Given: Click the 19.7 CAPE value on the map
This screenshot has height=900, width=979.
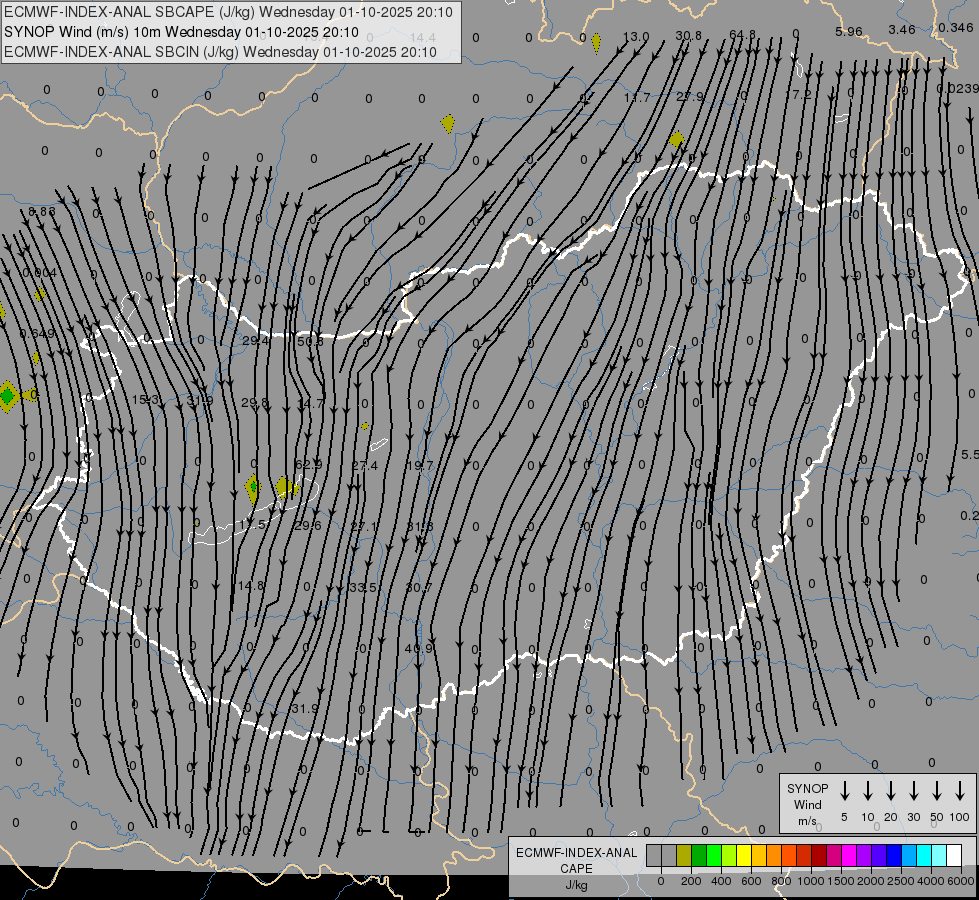Looking at the screenshot, I should 419,465.
